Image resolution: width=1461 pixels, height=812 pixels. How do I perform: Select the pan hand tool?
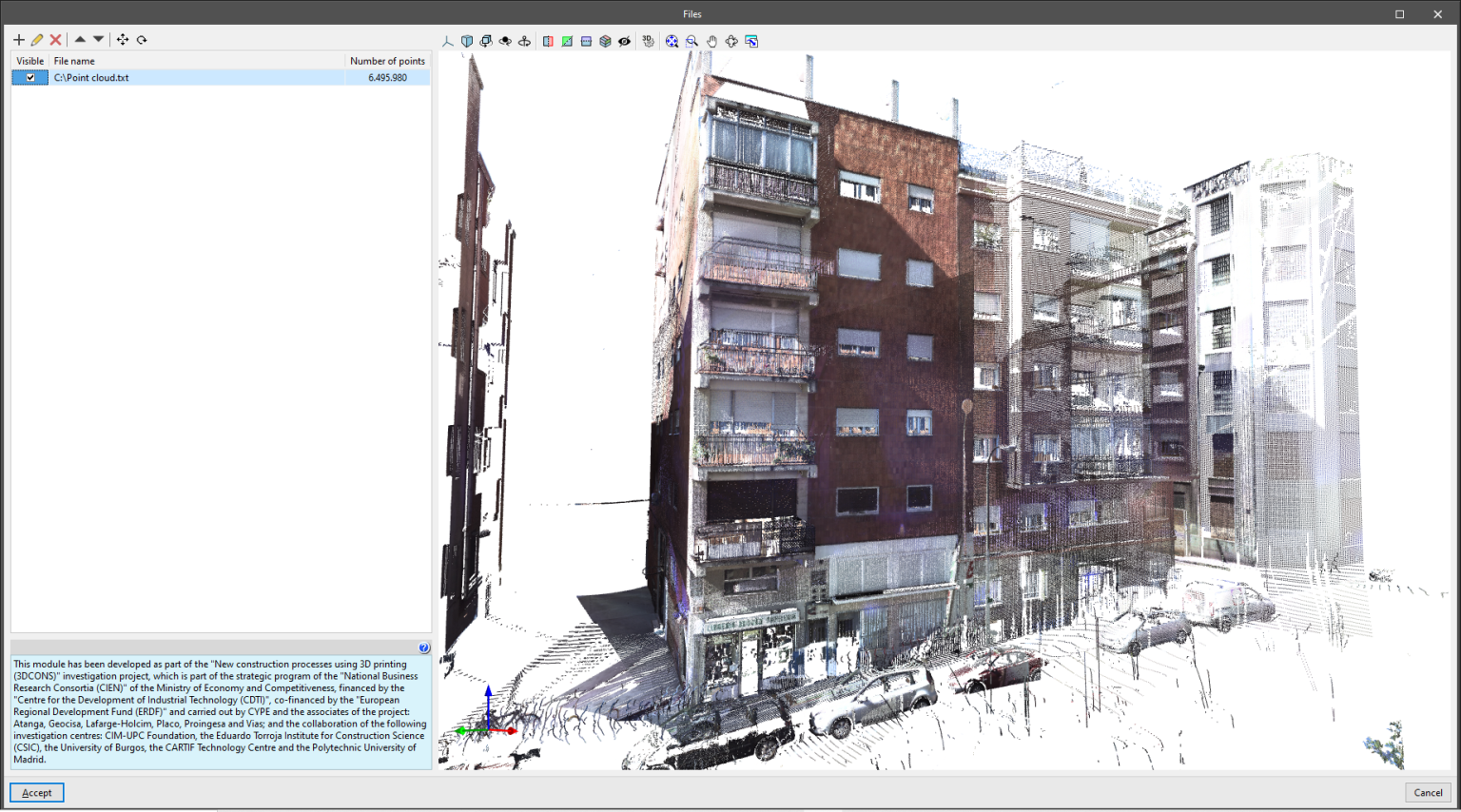[711, 41]
